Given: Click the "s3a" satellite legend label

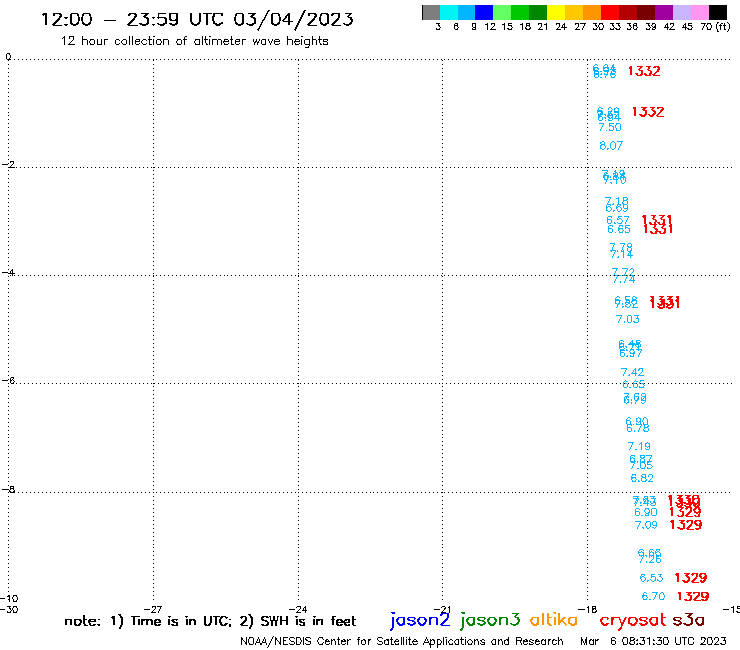Looking at the screenshot, I should [x=689, y=620].
